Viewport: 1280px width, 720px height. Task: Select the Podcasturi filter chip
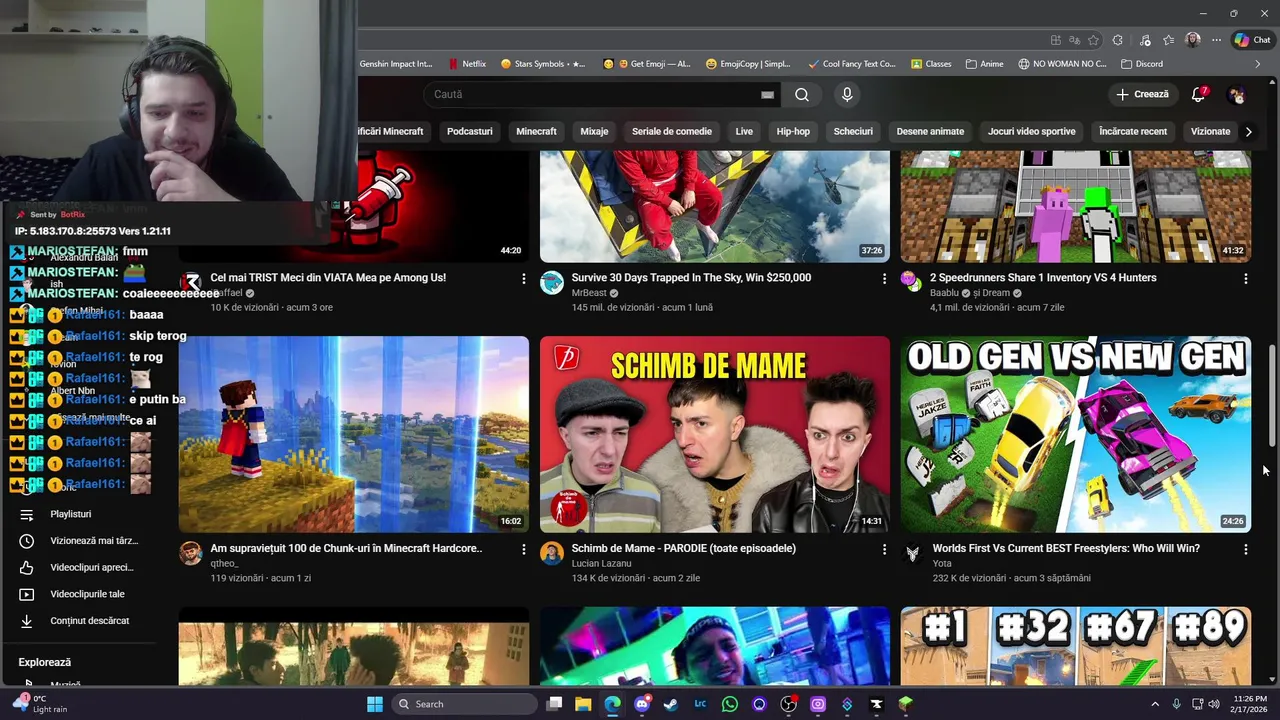pyautogui.click(x=469, y=131)
